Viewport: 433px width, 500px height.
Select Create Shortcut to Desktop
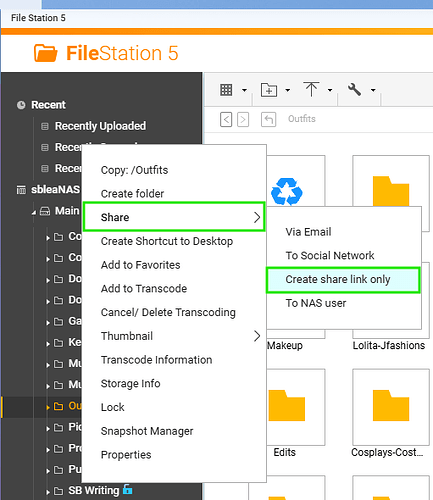click(x=167, y=241)
